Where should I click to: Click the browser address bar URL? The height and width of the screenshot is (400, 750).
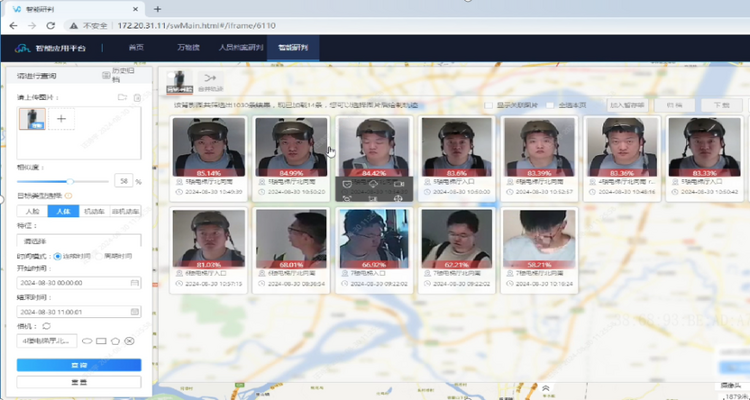[x=197, y=25]
